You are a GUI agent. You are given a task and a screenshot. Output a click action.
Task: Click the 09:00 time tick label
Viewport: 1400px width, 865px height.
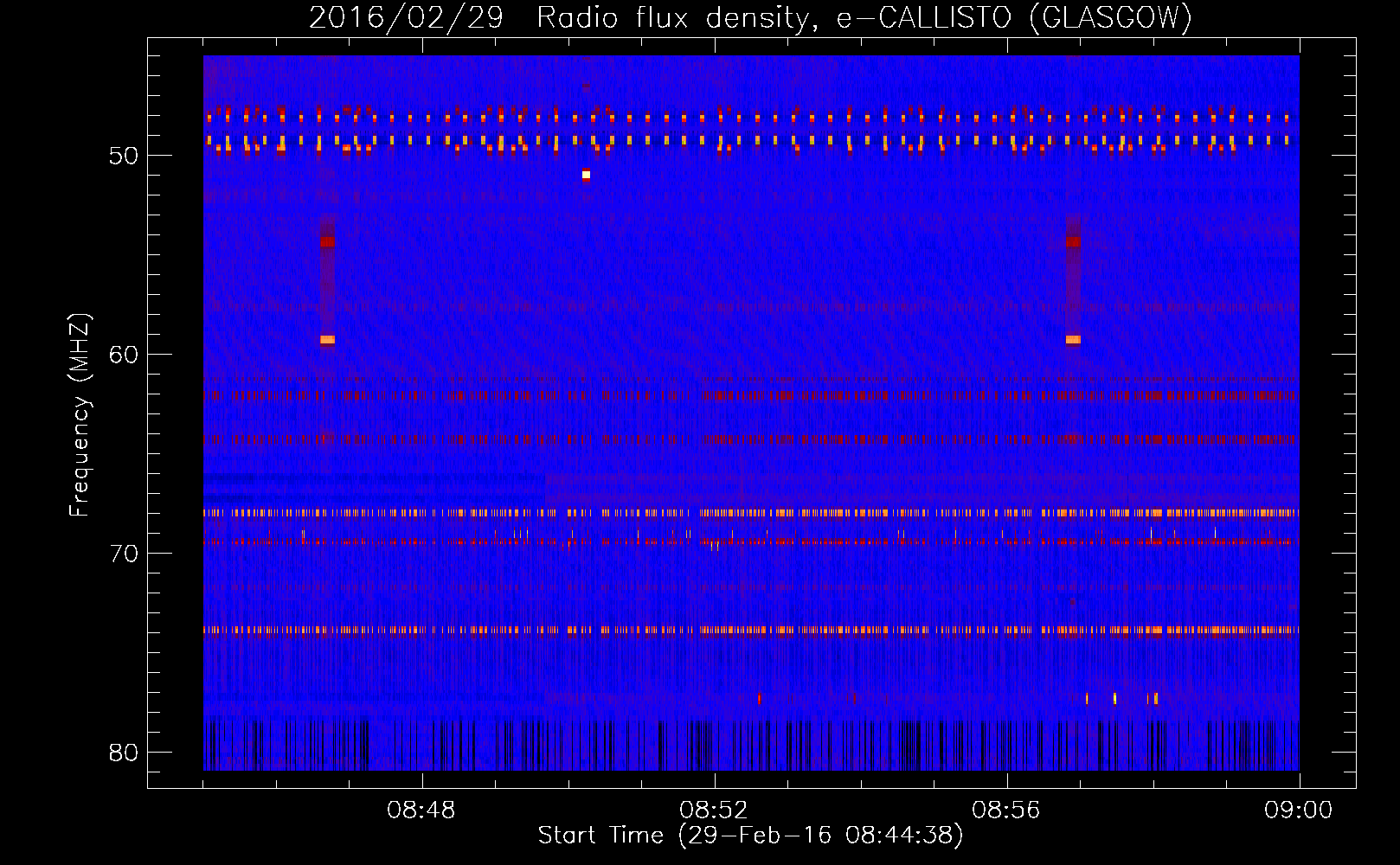[x=1299, y=811]
